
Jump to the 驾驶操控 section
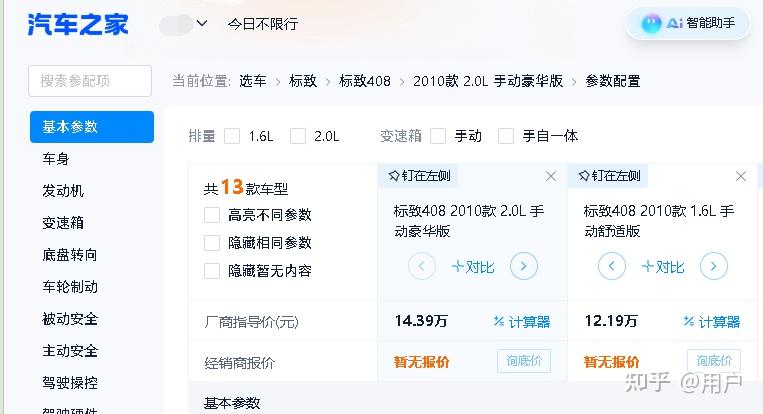tap(70, 383)
